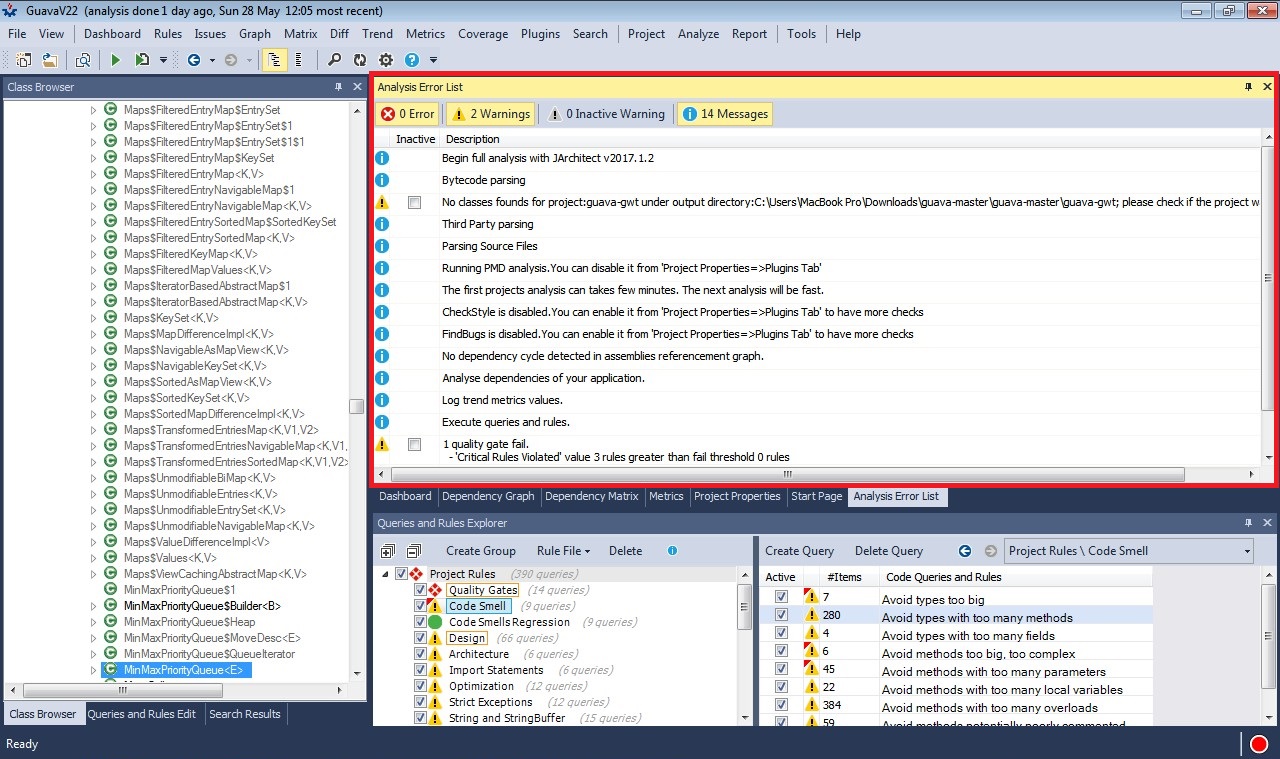The height and width of the screenshot is (759, 1280).
Task: Run analysis with the green play icon
Action: pyautogui.click(x=116, y=60)
